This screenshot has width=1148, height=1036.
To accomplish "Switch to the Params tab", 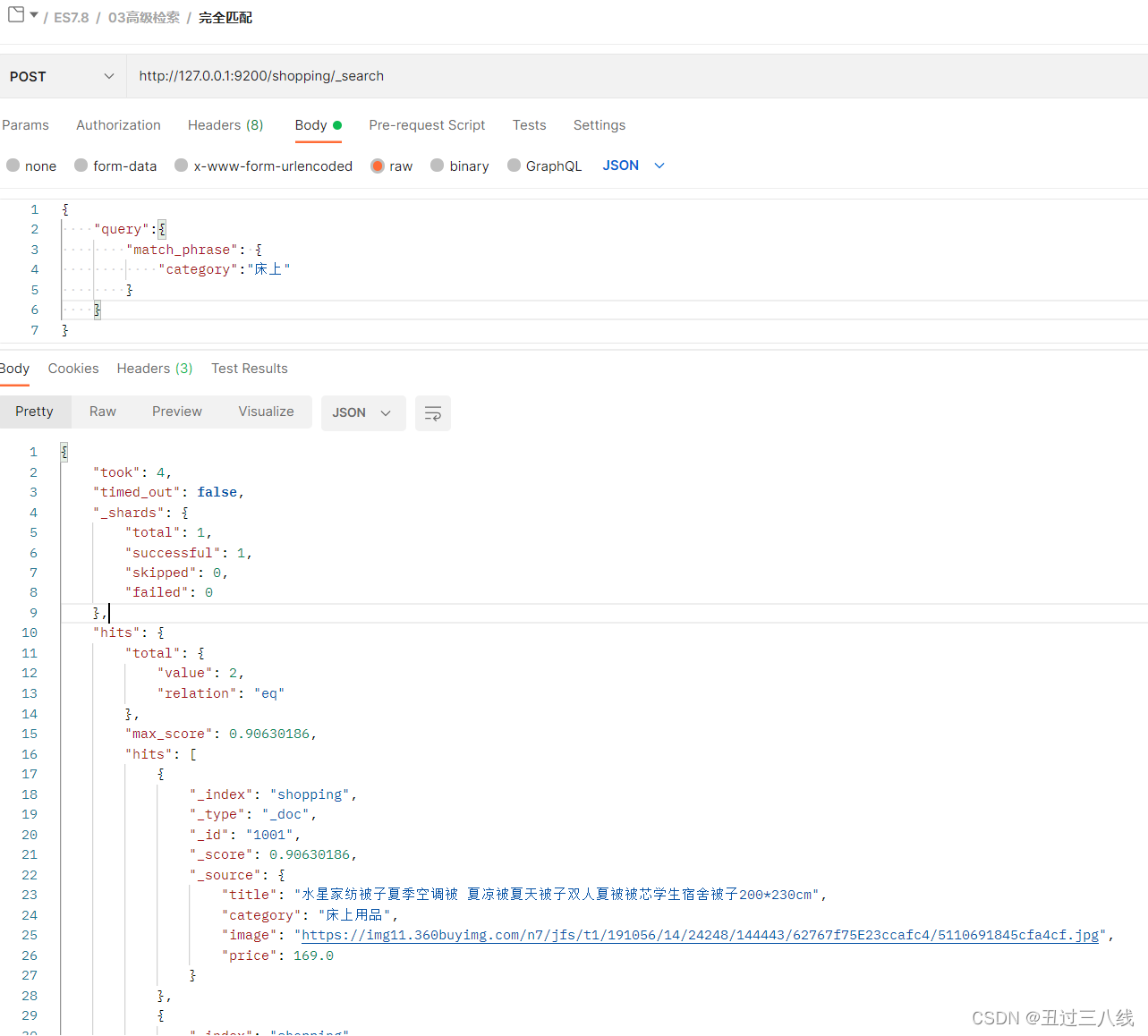I will click(25, 125).
